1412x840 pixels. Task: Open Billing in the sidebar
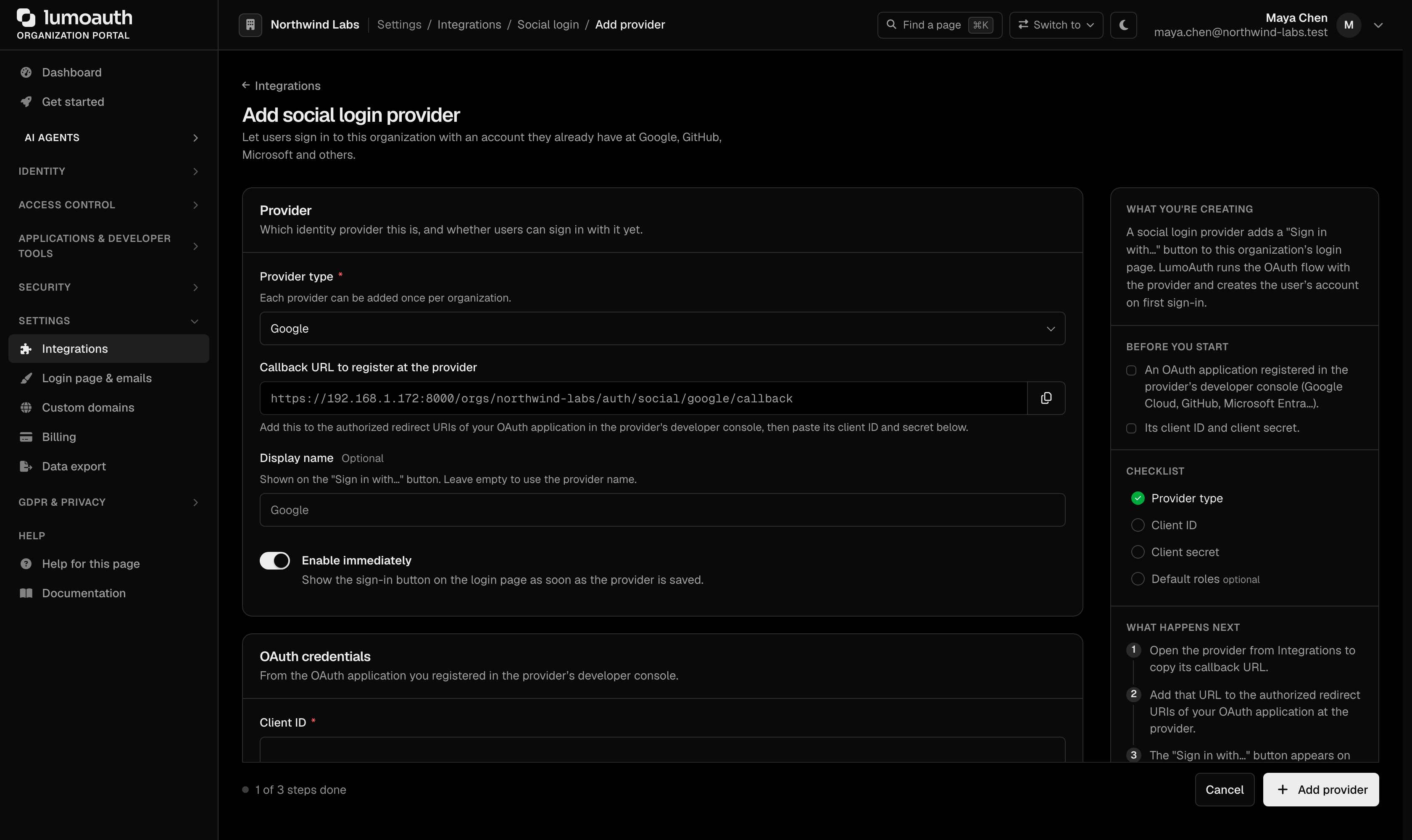108,437
